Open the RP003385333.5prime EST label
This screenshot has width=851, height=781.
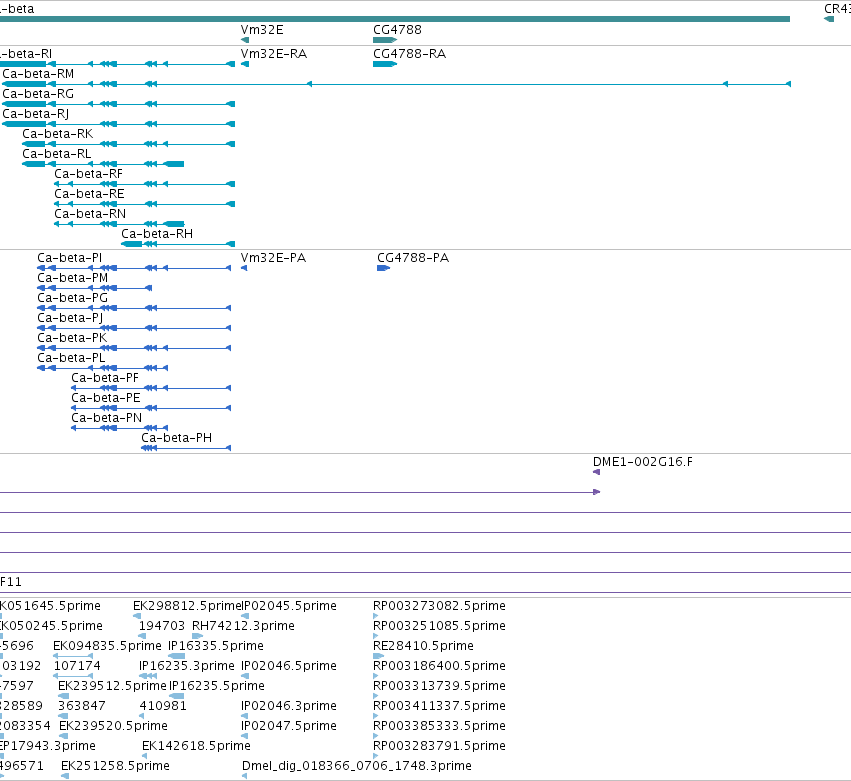(x=440, y=726)
